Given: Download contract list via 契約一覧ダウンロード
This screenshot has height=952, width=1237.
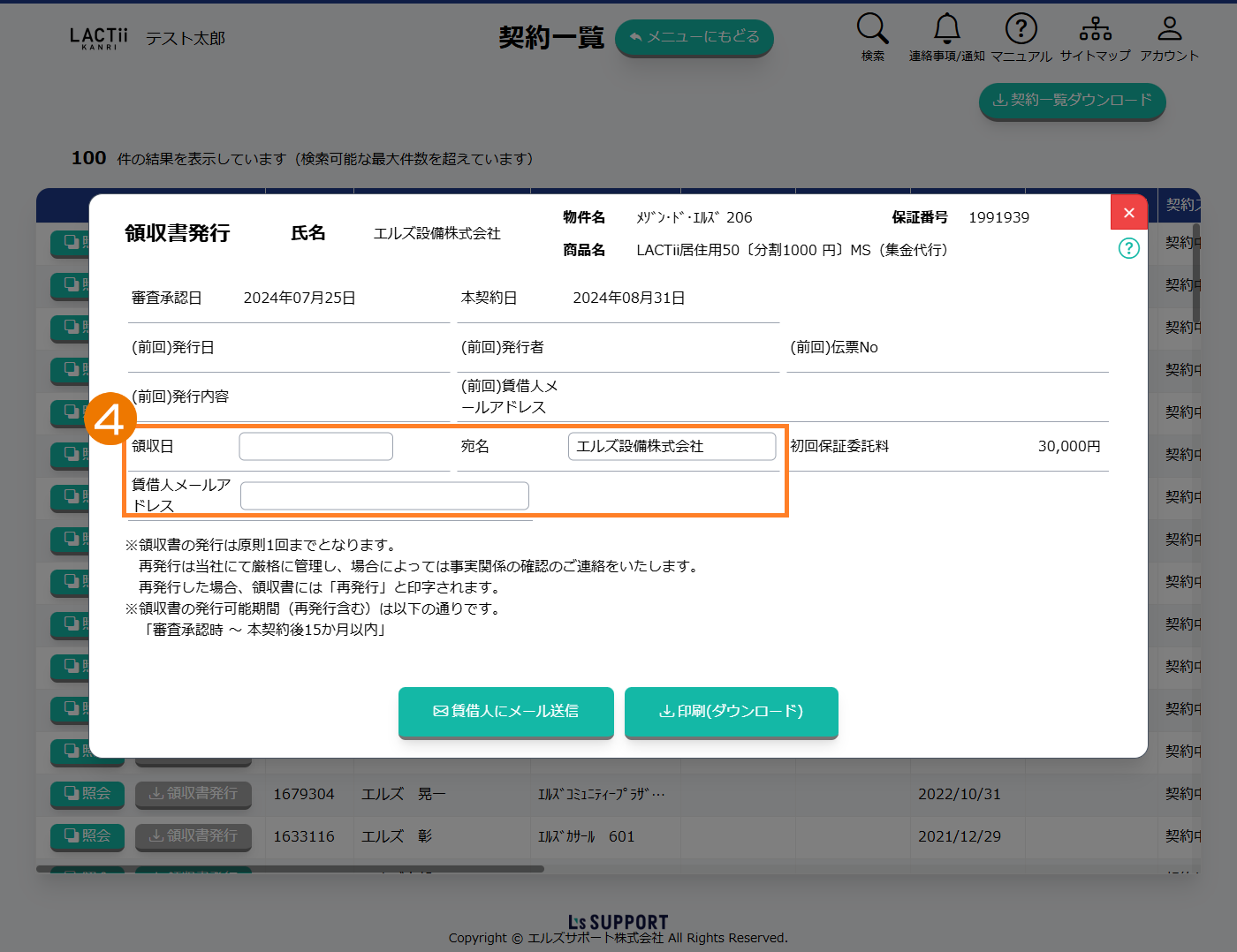Looking at the screenshot, I should coord(1072,101).
